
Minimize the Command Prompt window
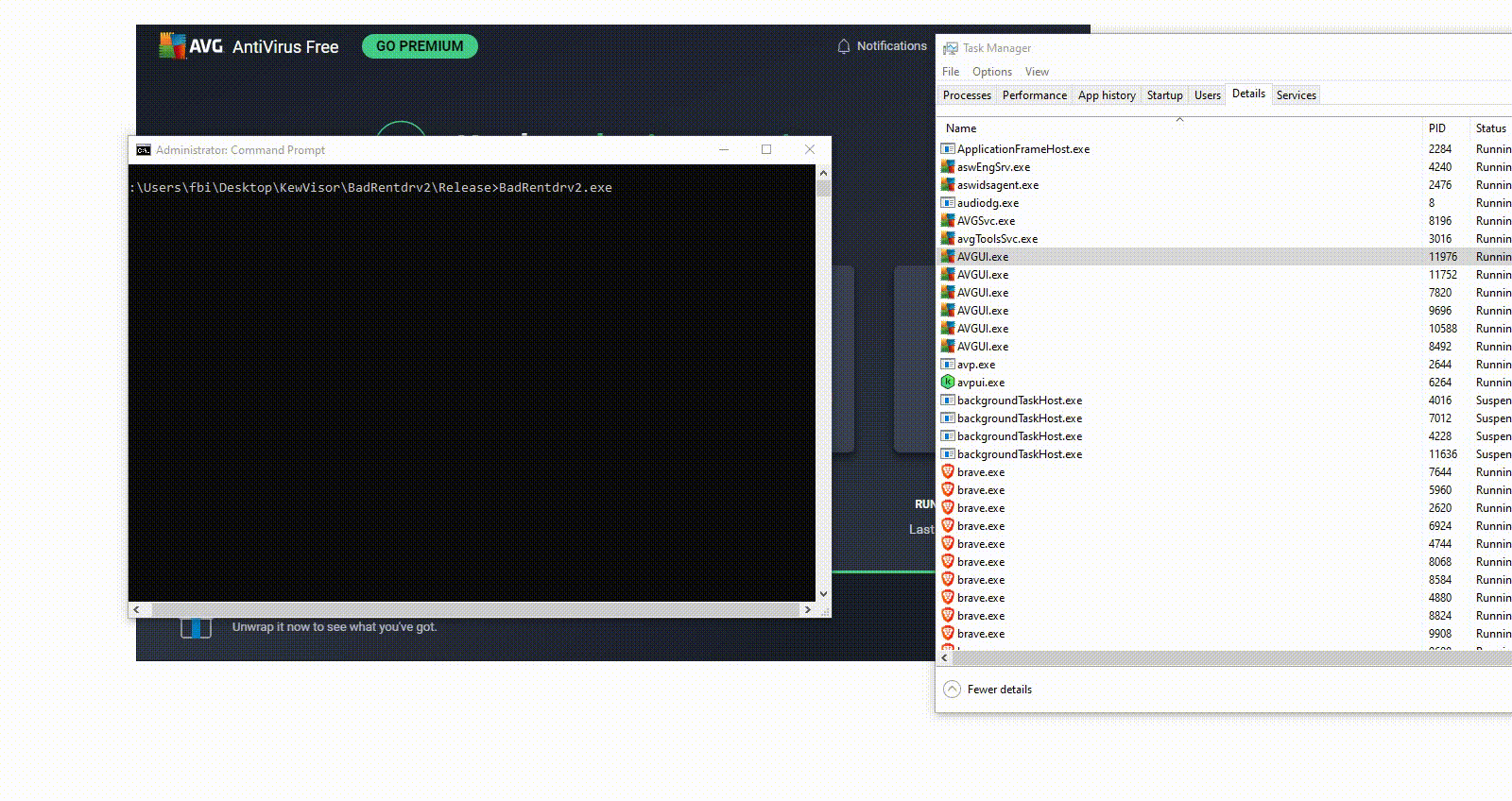(x=724, y=150)
